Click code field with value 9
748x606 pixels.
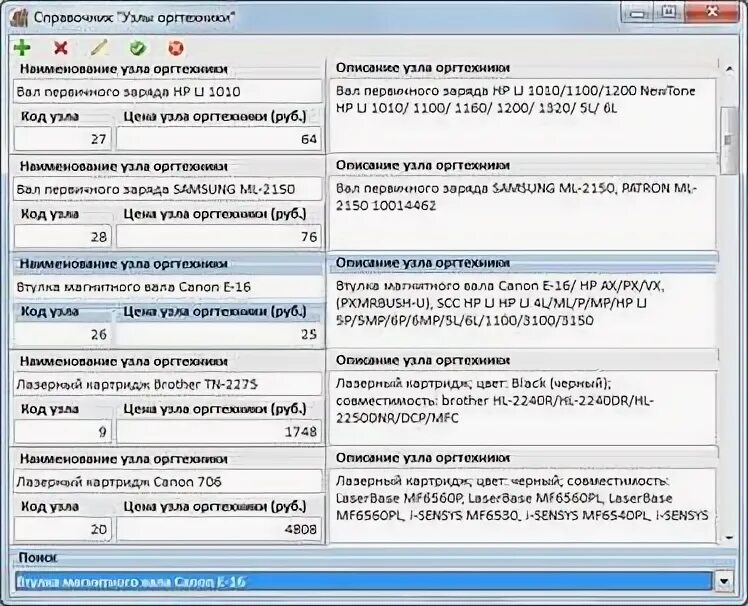(63, 431)
